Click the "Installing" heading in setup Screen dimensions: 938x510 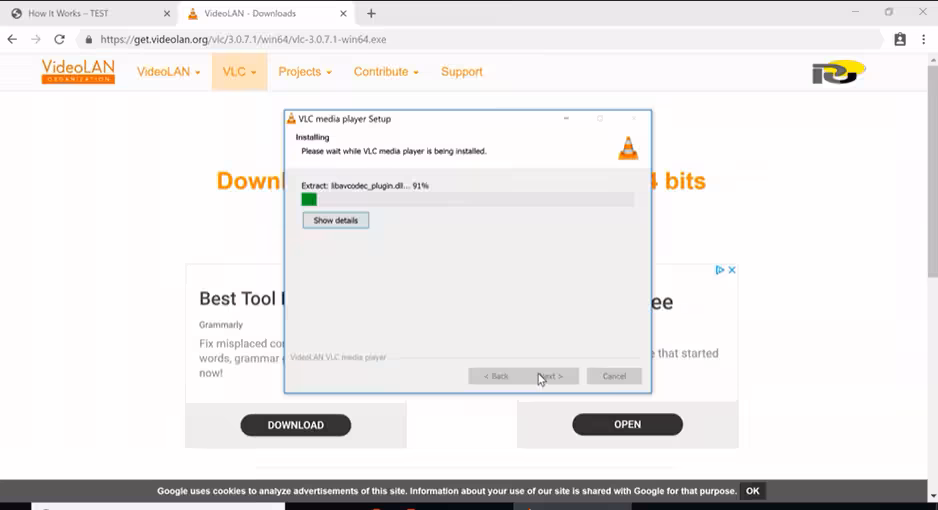click(312, 137)
